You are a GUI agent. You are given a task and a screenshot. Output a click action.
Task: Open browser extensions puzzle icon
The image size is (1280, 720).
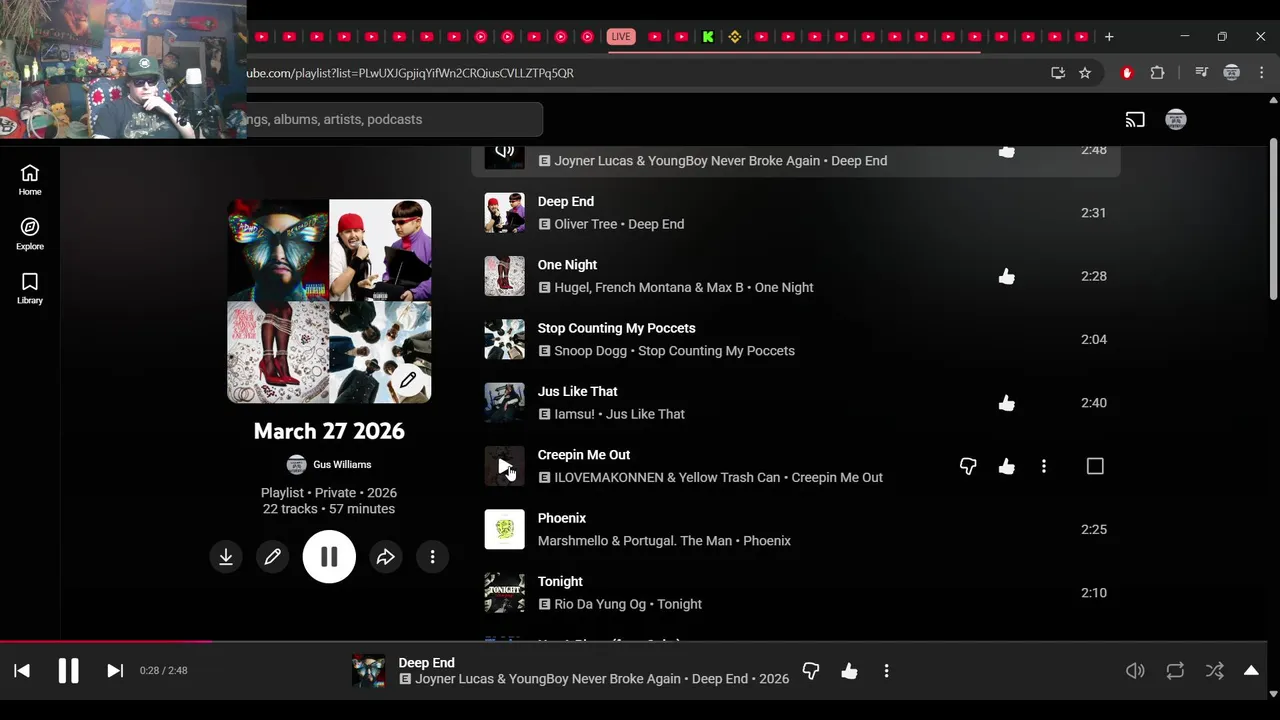[1157, 73]
